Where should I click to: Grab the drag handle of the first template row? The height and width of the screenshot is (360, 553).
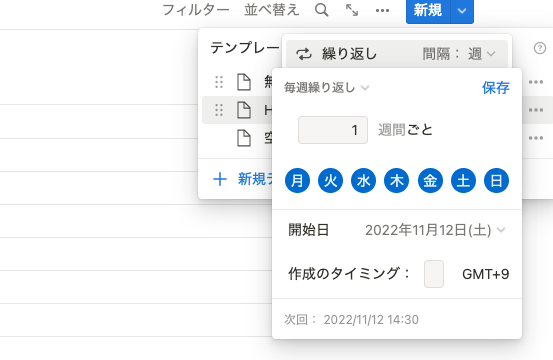coord(219,82)
